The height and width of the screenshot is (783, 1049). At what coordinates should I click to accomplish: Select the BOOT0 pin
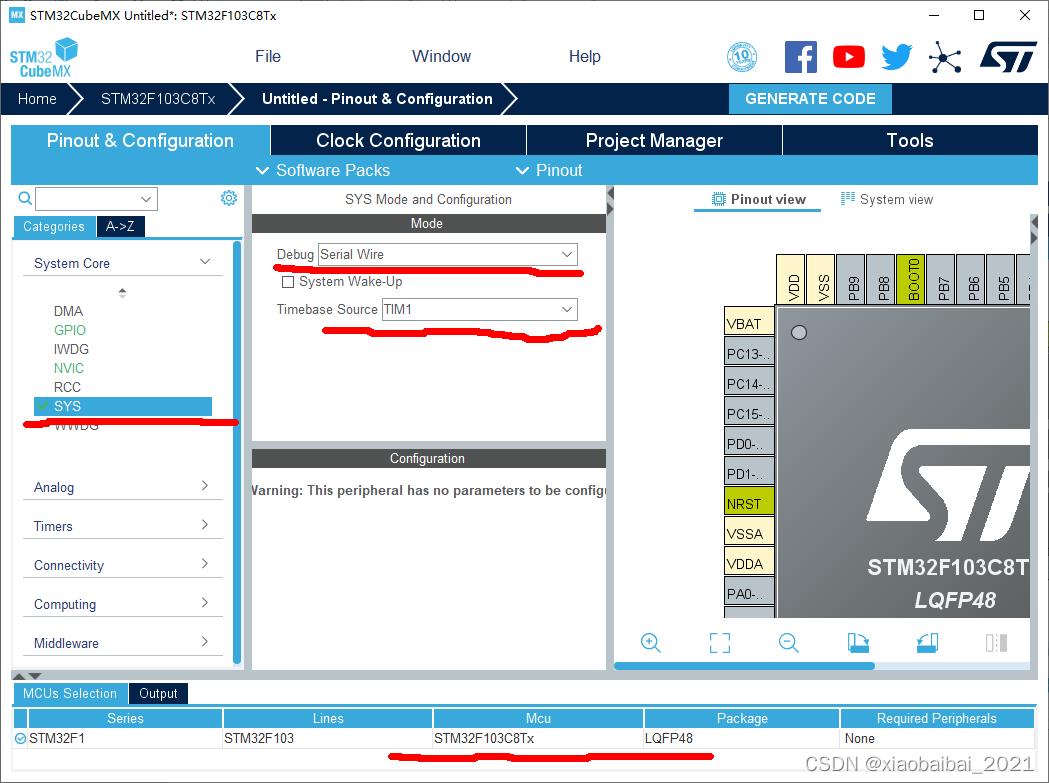(911, 279)
